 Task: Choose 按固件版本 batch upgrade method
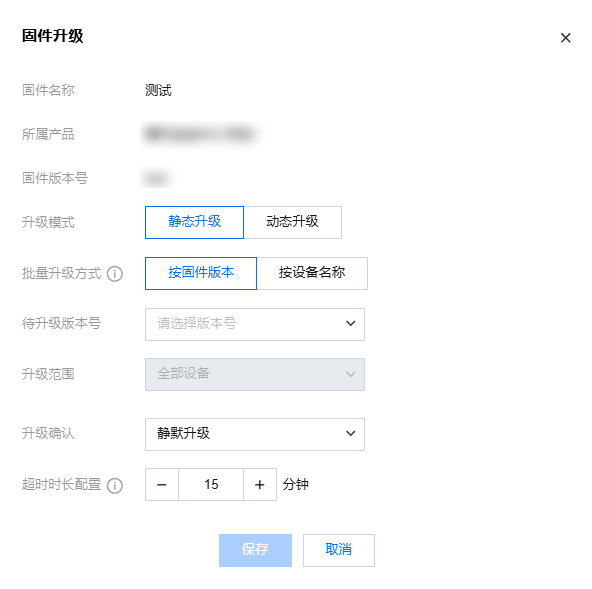(x=201, y=273)
